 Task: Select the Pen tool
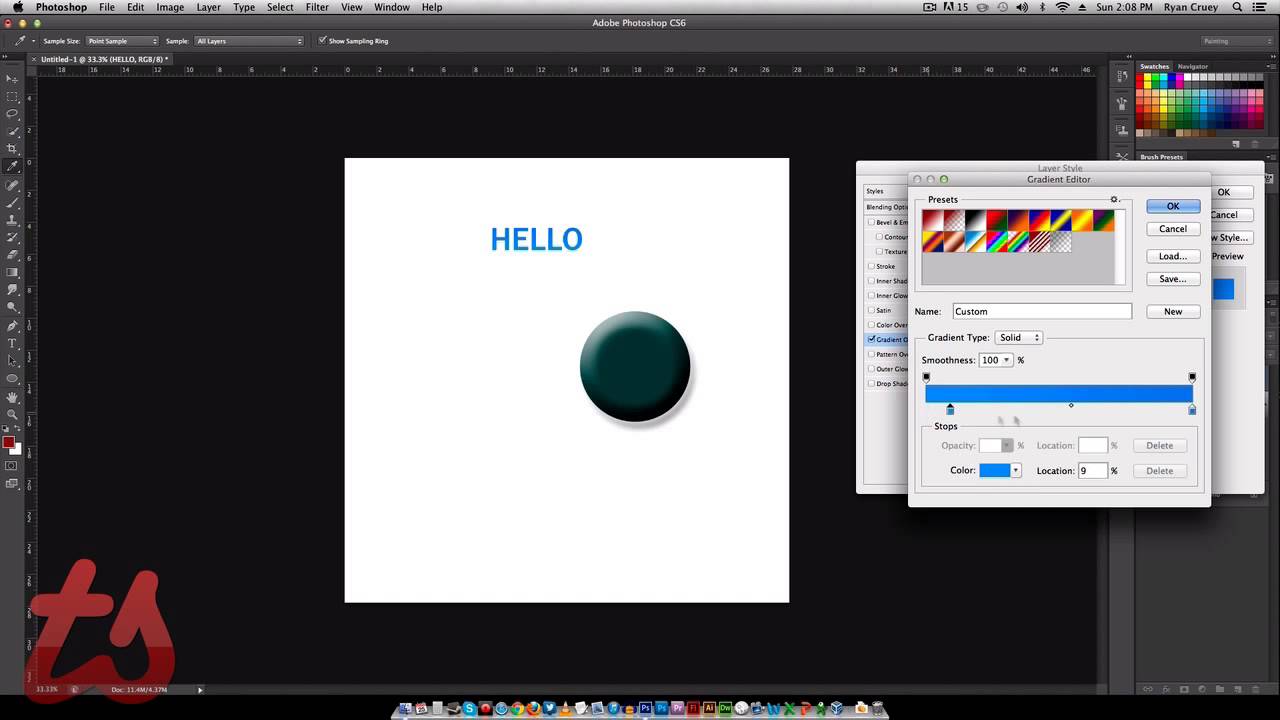pos(12,326)
